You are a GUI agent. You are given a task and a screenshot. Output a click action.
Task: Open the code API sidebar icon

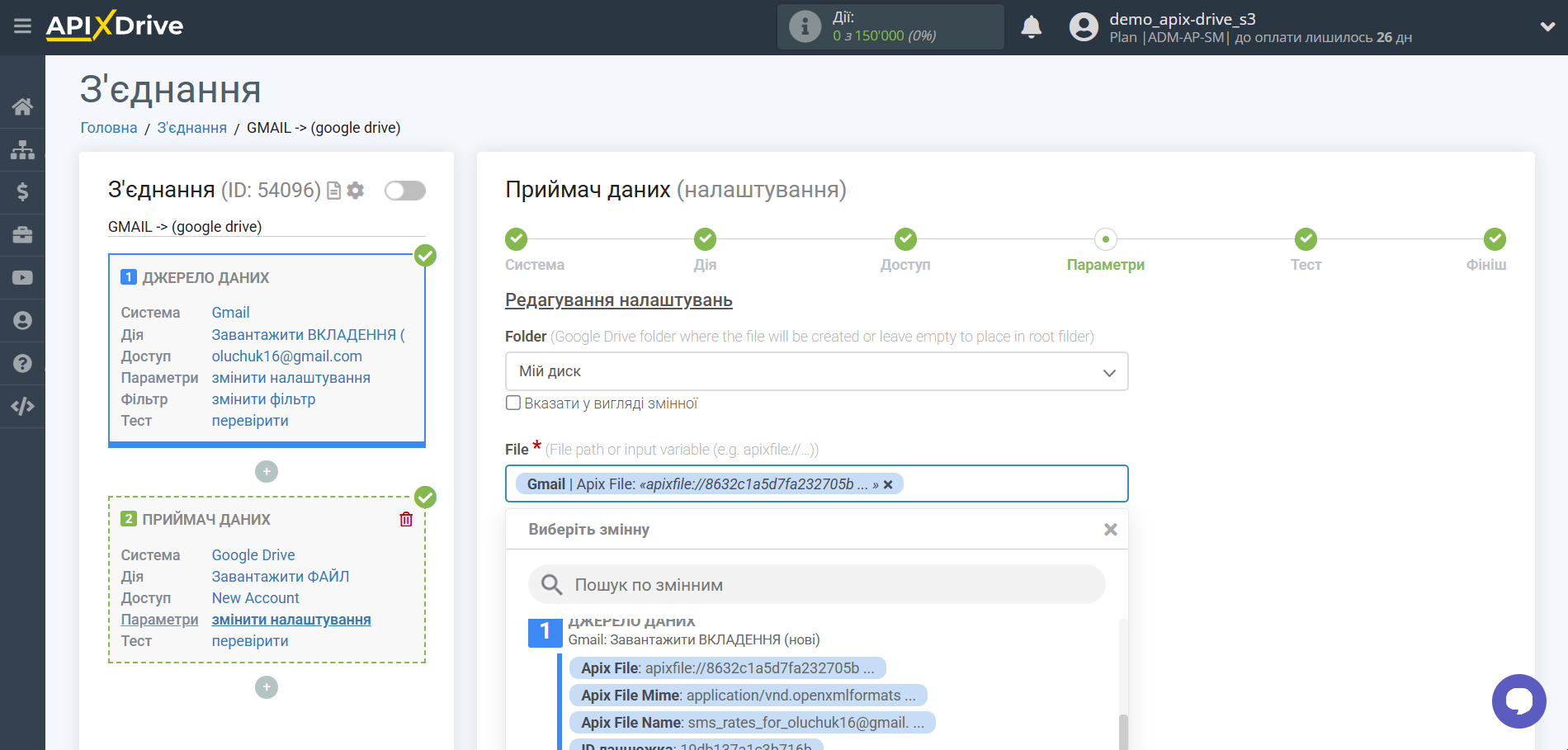22,407
